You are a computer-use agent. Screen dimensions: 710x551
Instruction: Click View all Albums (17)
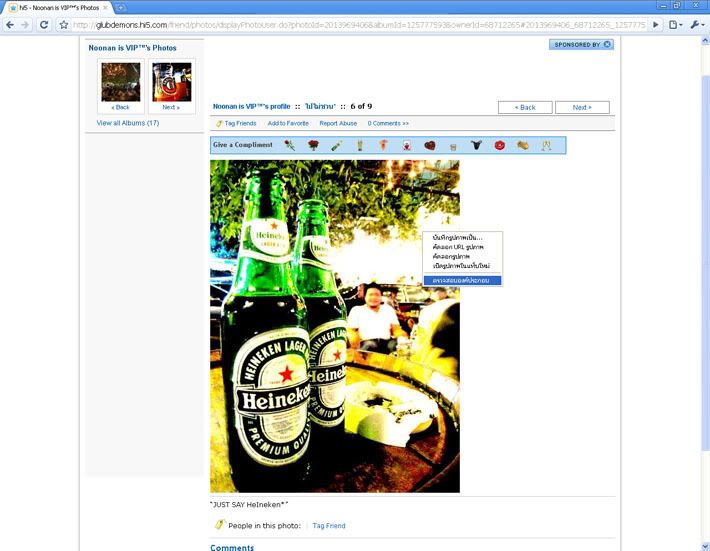[x=128, y=123]
